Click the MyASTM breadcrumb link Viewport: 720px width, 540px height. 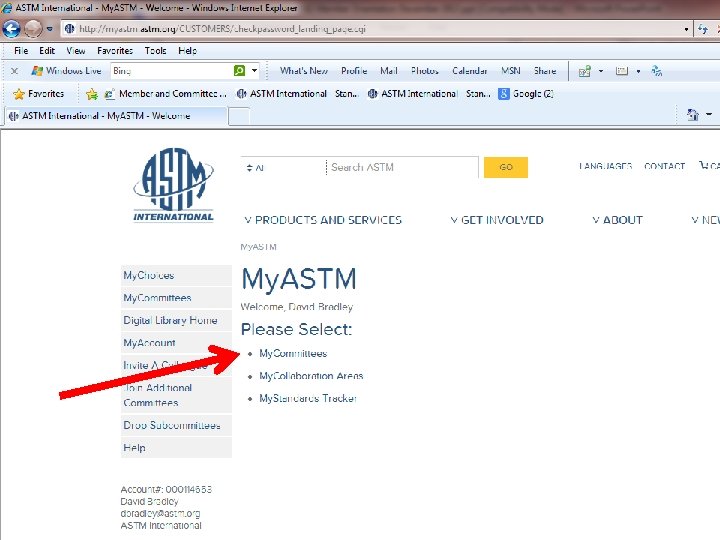(259, 247)
